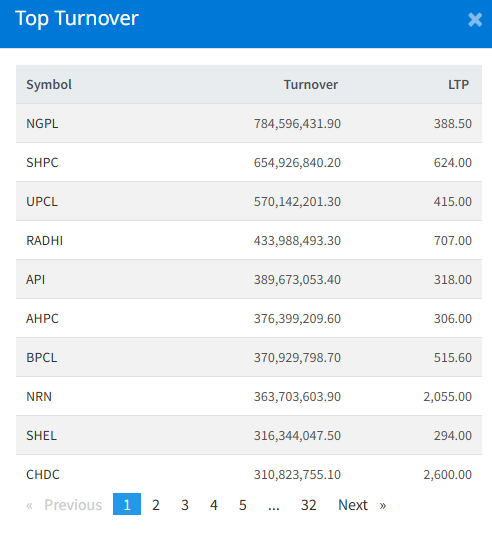This screenshot has height=538, width=492.
Task: Click the Previous page link
Action: click(x=64, y=505)
